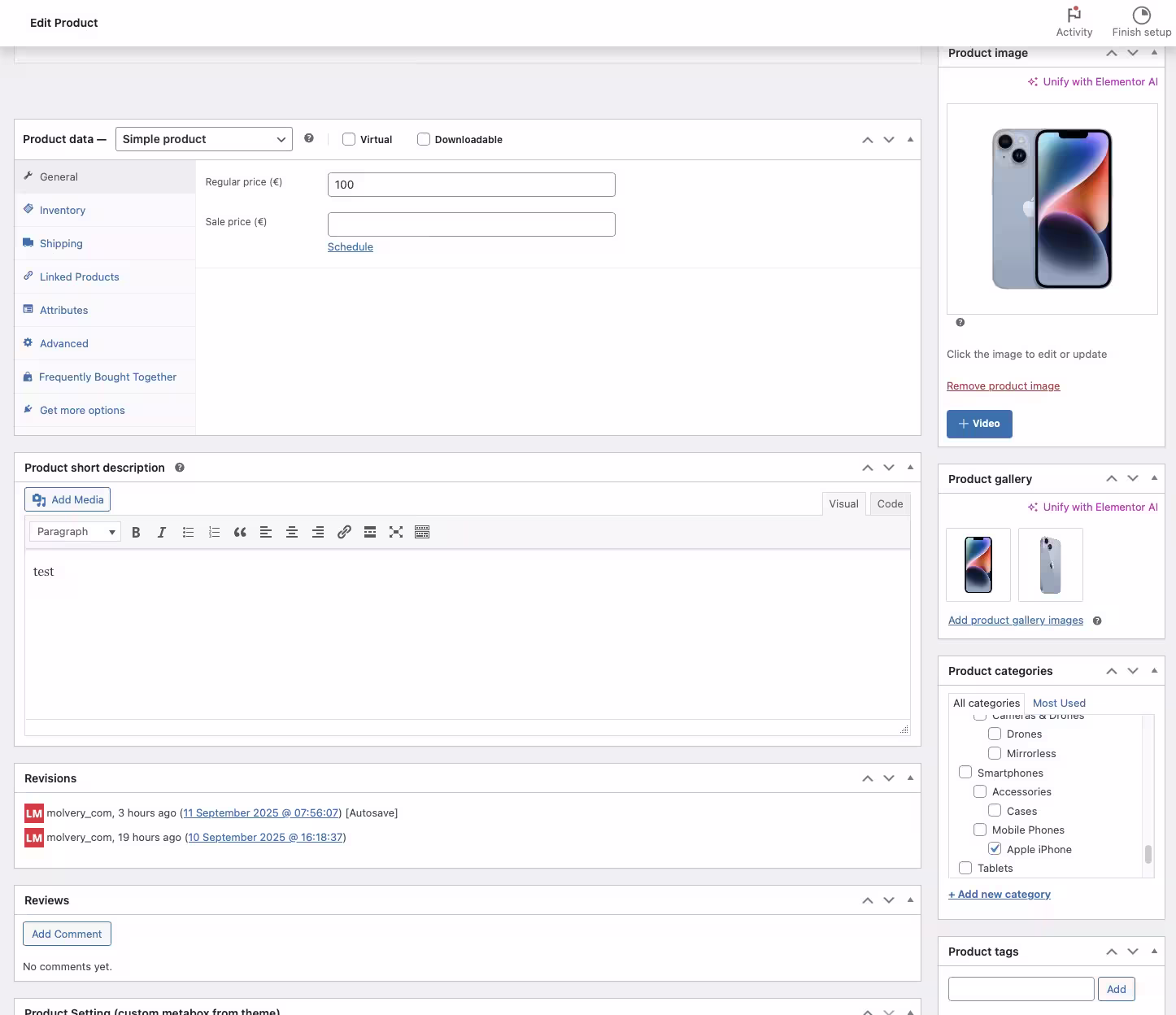The image size is (1176, 1015).
Task: Open the Advanced tab
Action: 105,343
